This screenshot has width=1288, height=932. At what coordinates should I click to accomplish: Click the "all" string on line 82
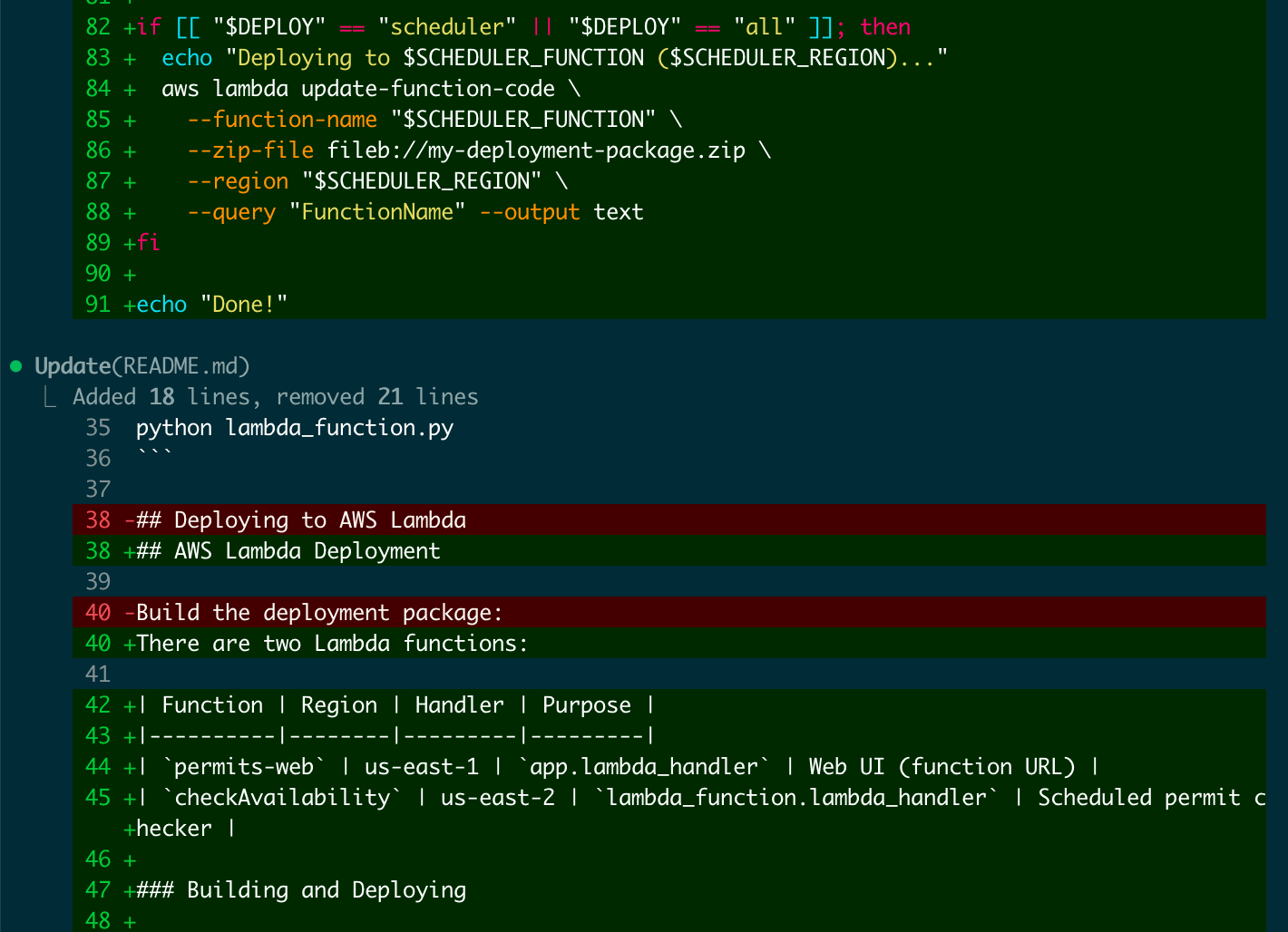(x=765, y=27)
